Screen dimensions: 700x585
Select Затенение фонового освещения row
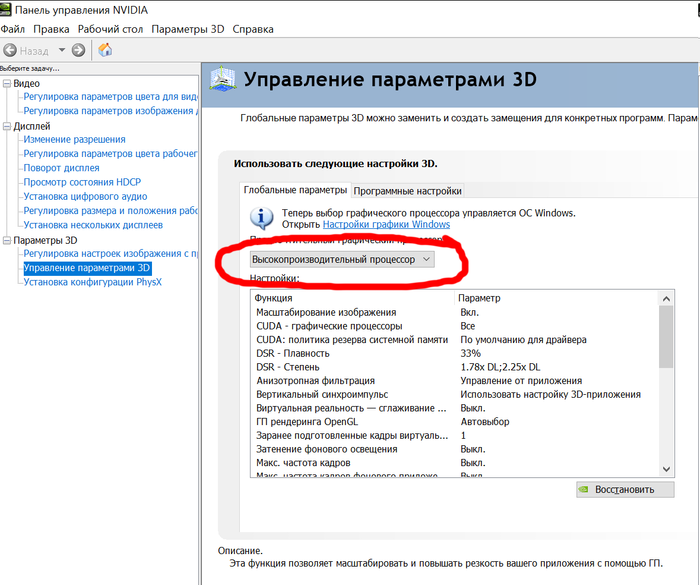click(x=455, y=449)
